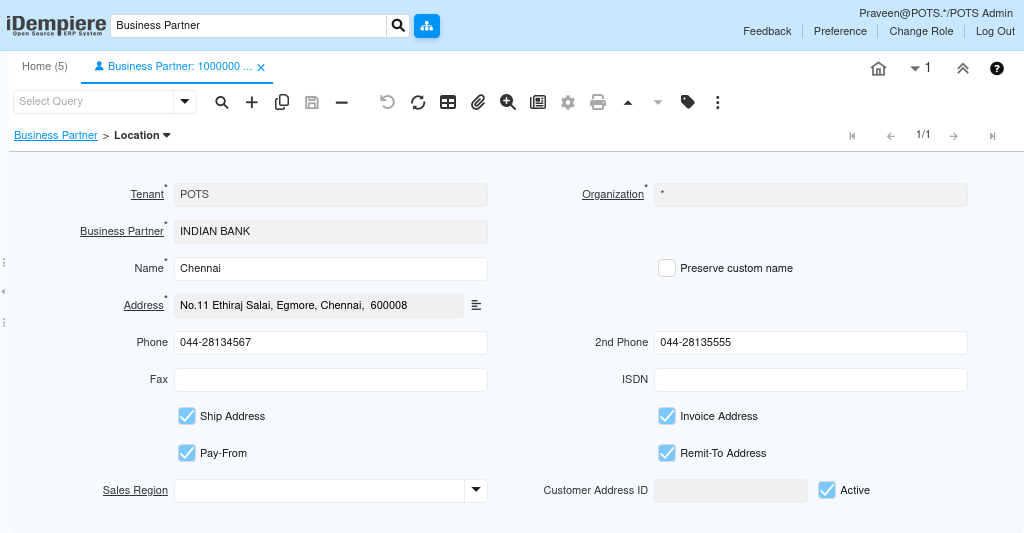Click the Select Query input

93,102
